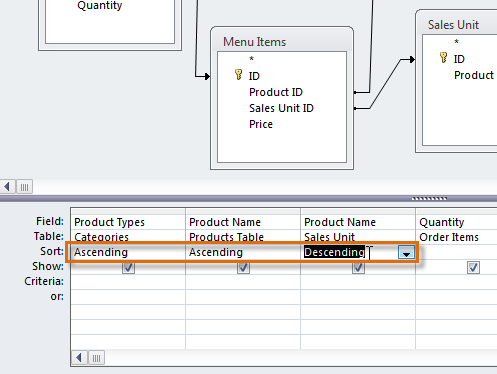This screenshot has height=374, width=497.
Task: Click the Ascending sort cell for Products Table
Action: point(243,252)
